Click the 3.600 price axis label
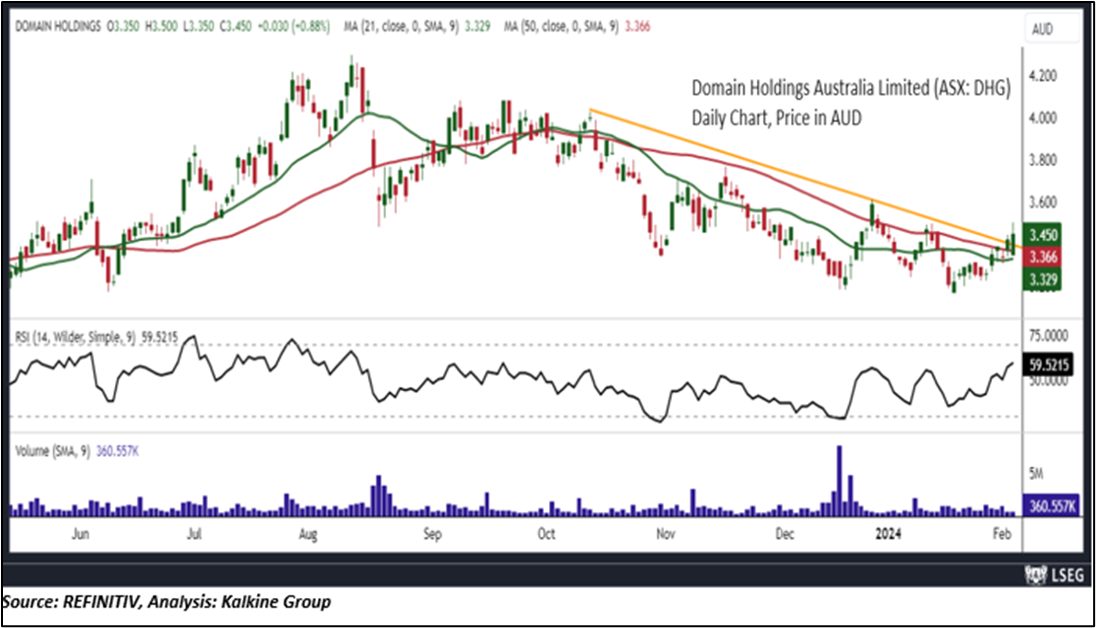The width and height of the screenshot is (1096, 628). click(1043, 202)
